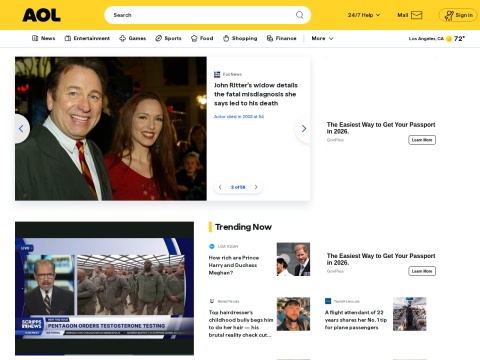Screen dimensions: 480x360
Task: Click the Entertainment icon
Action: pyautogui.click(x=68, y=38)
